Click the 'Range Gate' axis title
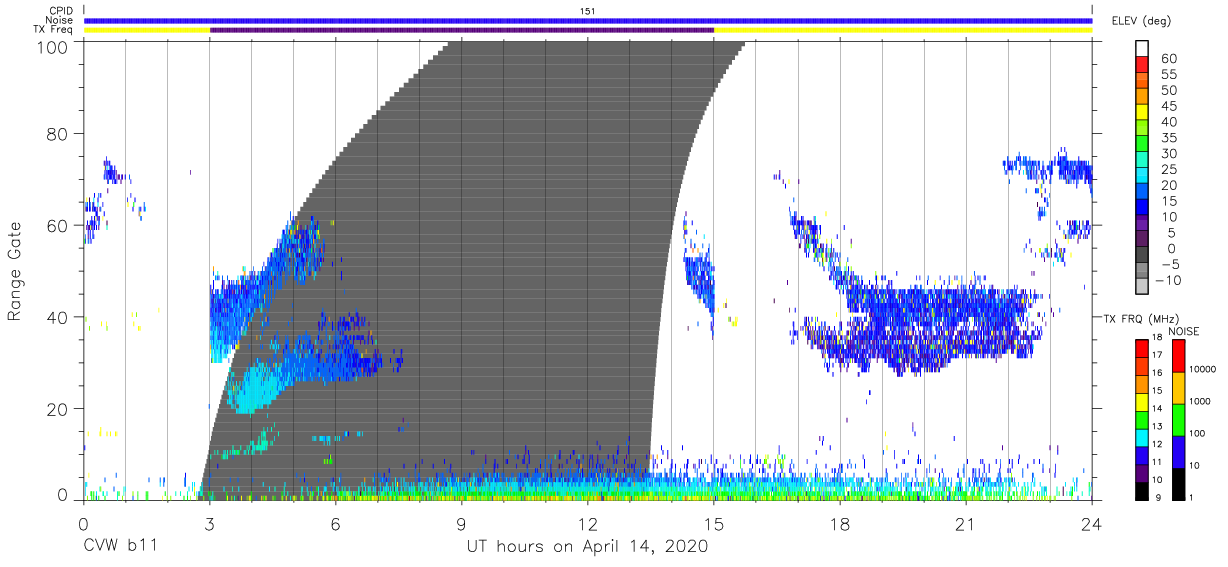1228x567 pixels. (x=15, y=271)
